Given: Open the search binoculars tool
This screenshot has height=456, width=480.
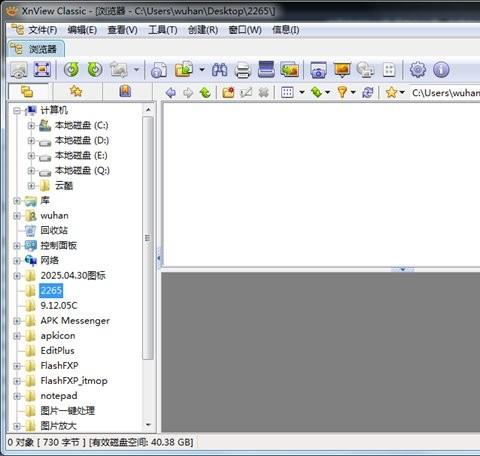Looking at the screenshot, I should (220, 70).
